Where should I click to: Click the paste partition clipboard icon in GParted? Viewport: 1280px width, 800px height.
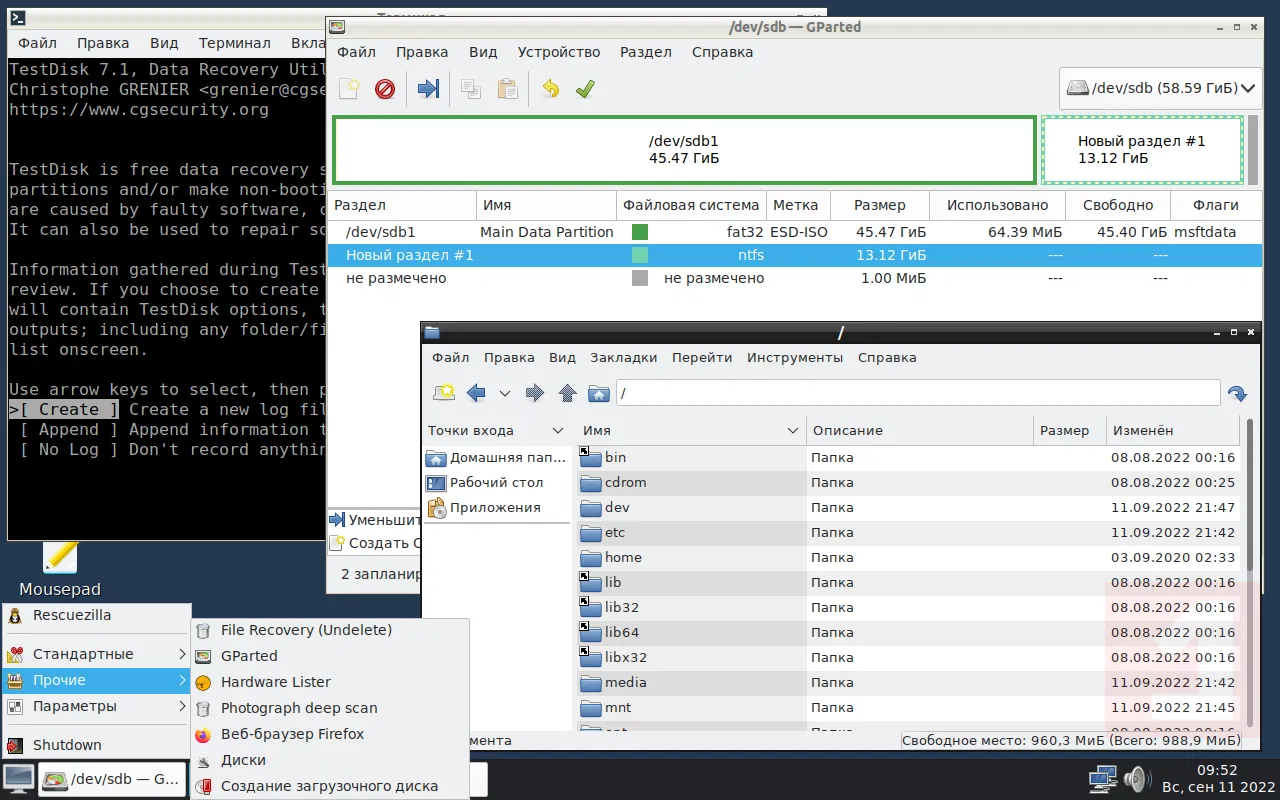point(508,89)
